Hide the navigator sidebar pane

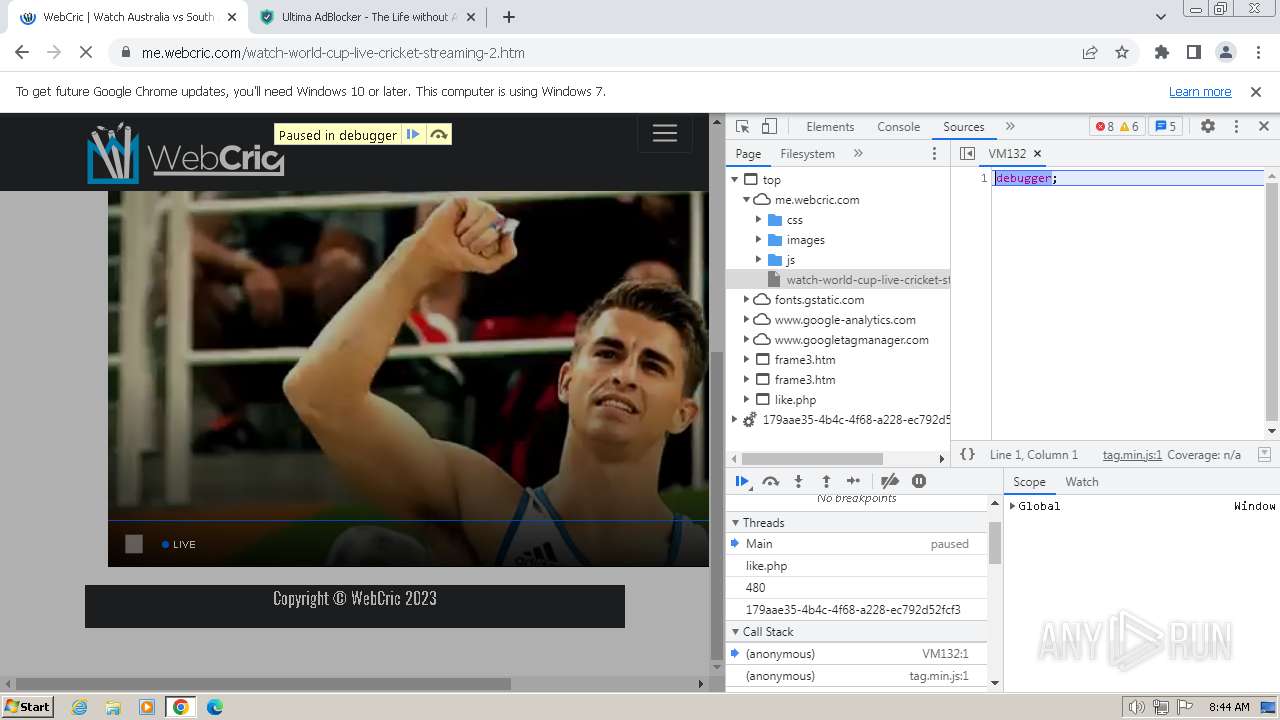pos(967,154)
